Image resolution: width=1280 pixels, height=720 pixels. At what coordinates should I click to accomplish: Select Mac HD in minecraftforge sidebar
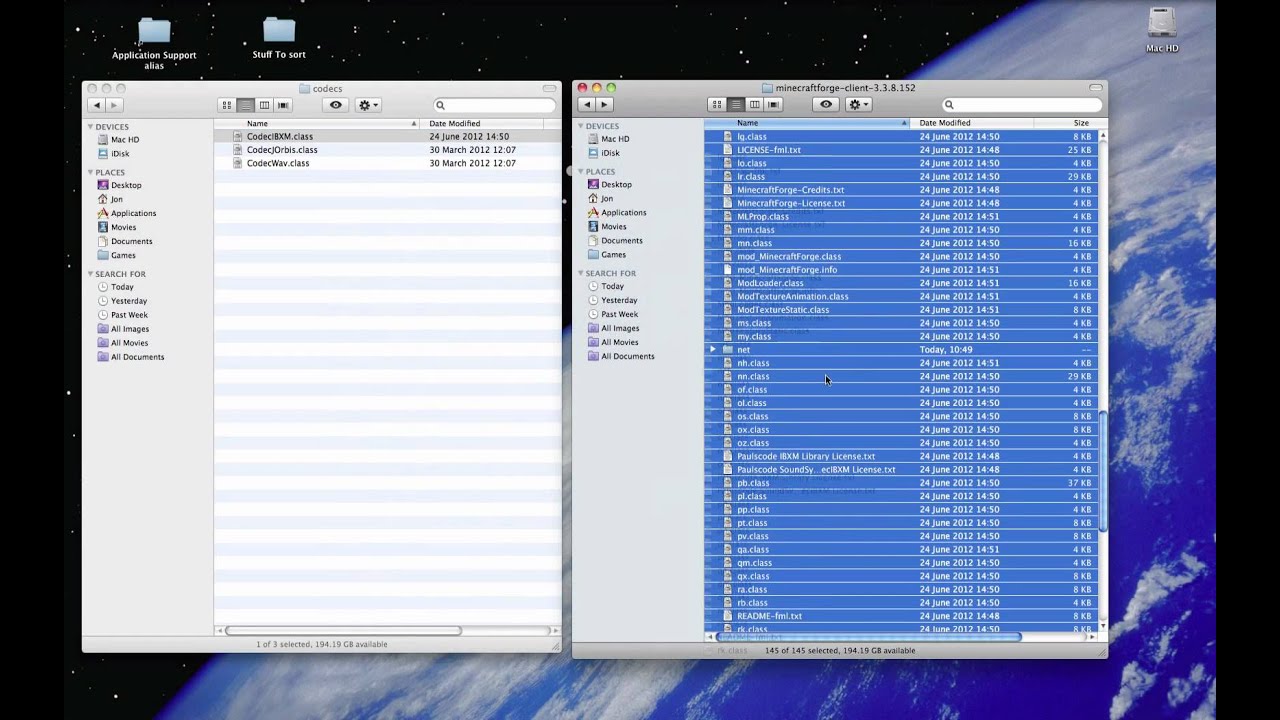[x=615, y=139]
